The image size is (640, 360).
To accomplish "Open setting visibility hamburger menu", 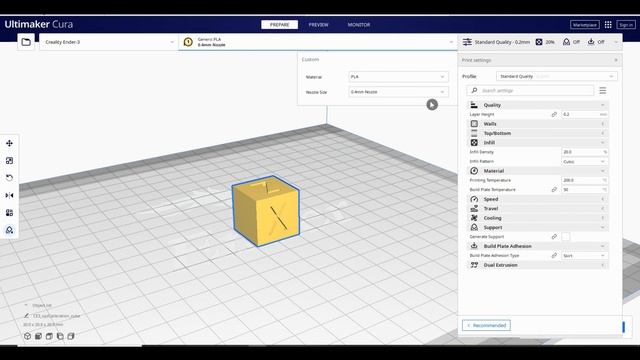I will pos(603,91).
